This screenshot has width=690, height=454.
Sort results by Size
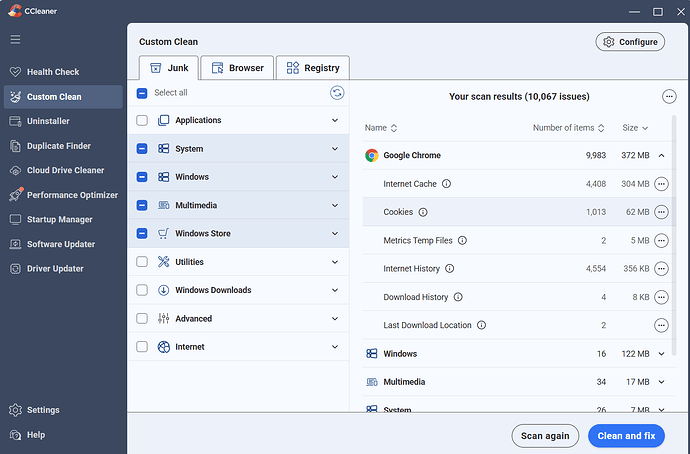(x=635, y=128)
